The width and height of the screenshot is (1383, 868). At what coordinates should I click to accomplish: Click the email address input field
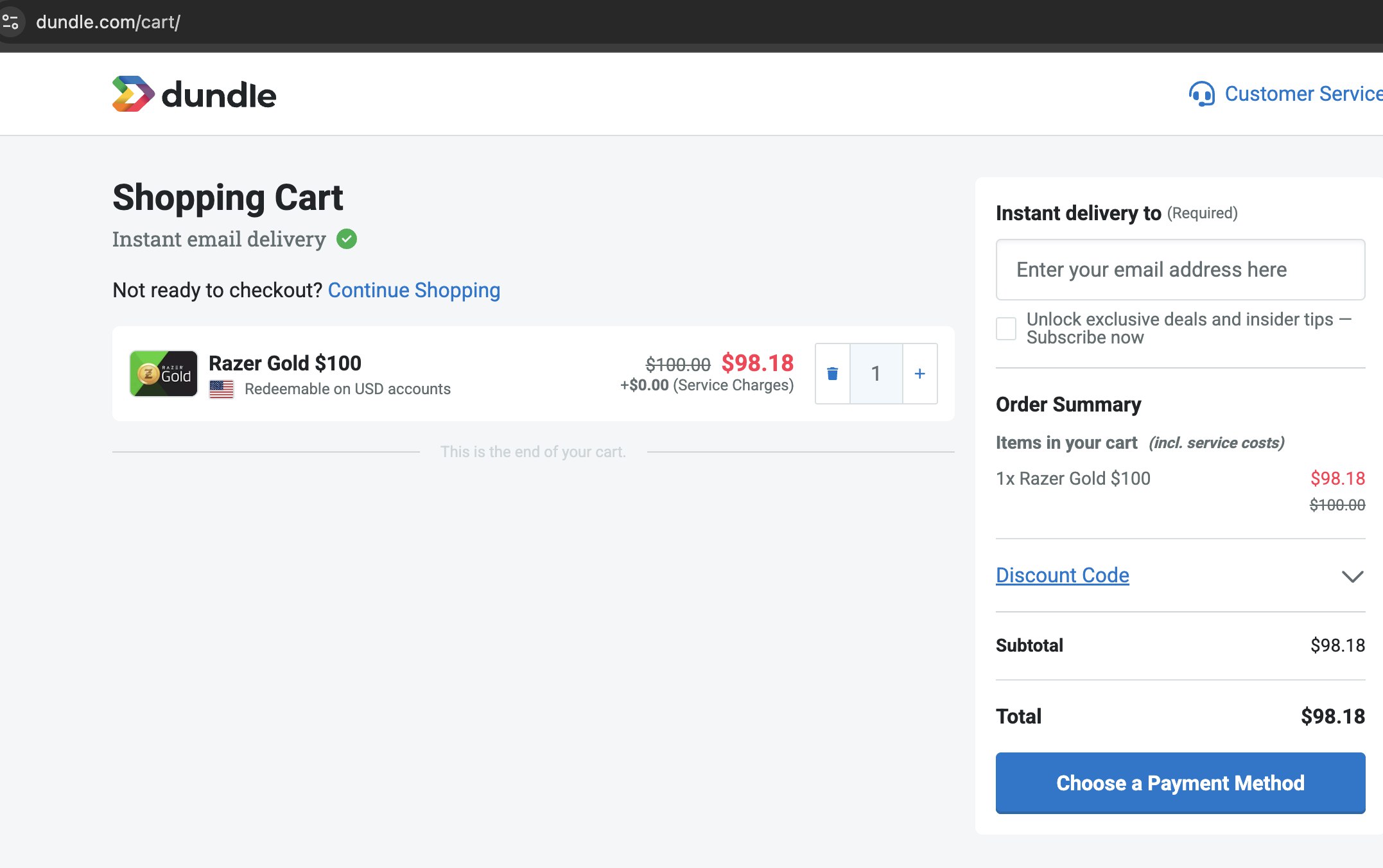[x=1180, y=270]
